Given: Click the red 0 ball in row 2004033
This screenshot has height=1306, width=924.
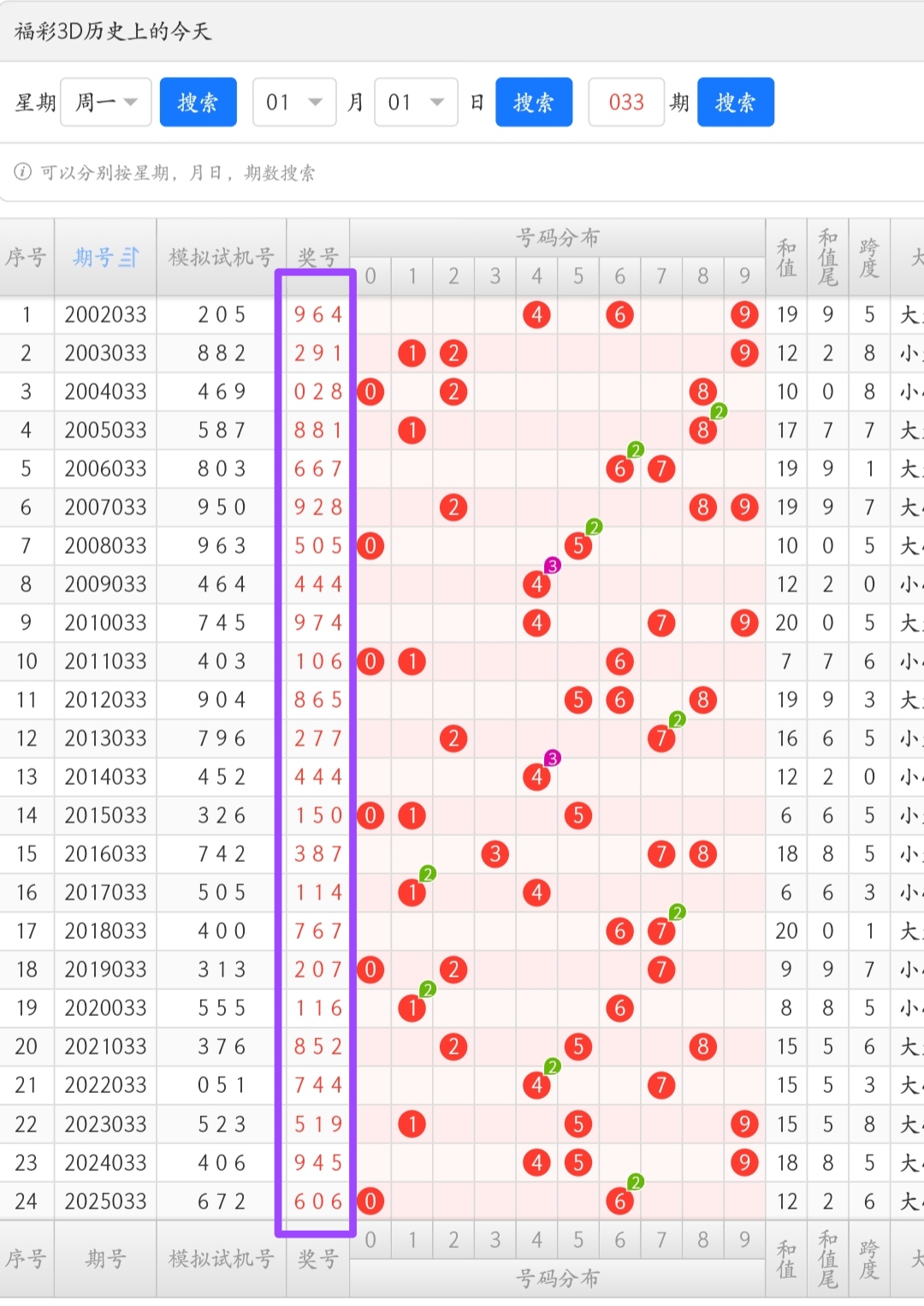Looking at the screenshot, I should 370,392.
